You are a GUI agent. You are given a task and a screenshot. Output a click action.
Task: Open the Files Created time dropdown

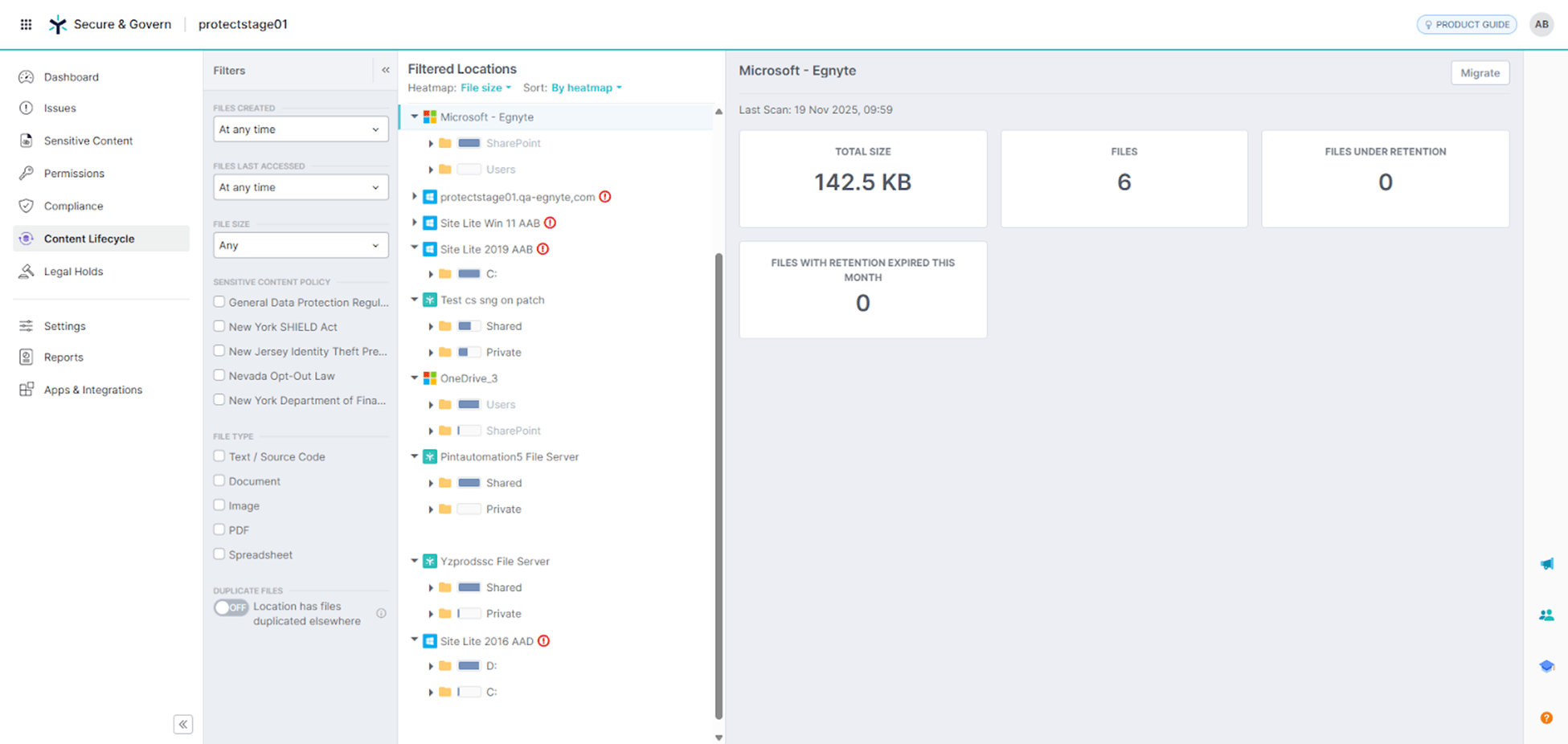click(300, 129)
